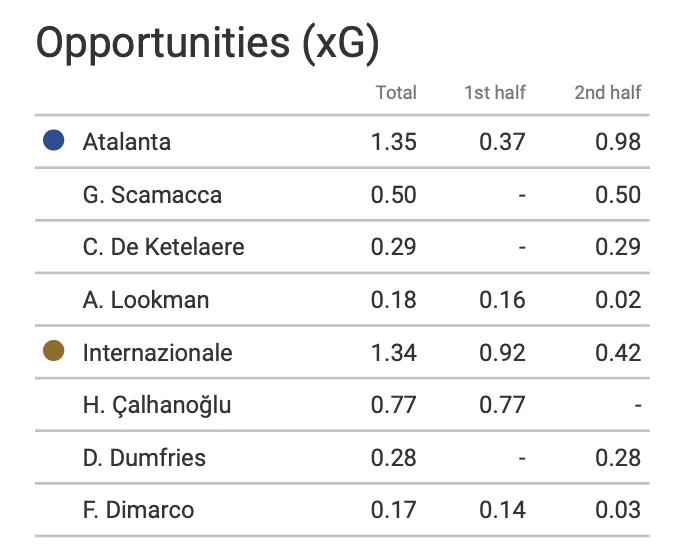Screen dimensions: 676x556
Task: Click the 2nd half column header
Action: pos(608,93)
